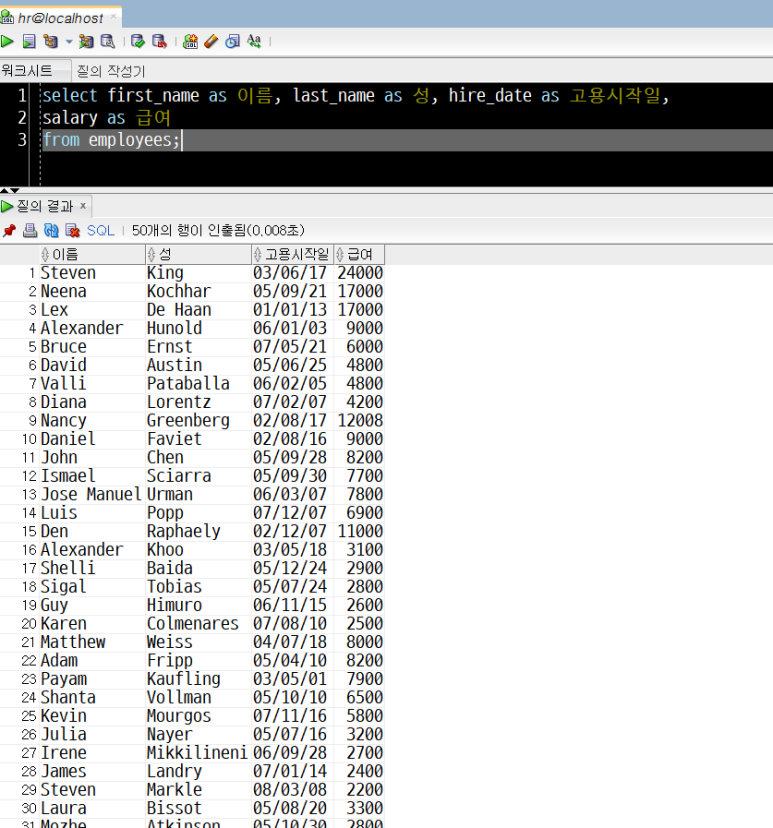Select cell 'Jose Manuel'
The height and width of the screenshot is (828, 773).
click(92, 495)
